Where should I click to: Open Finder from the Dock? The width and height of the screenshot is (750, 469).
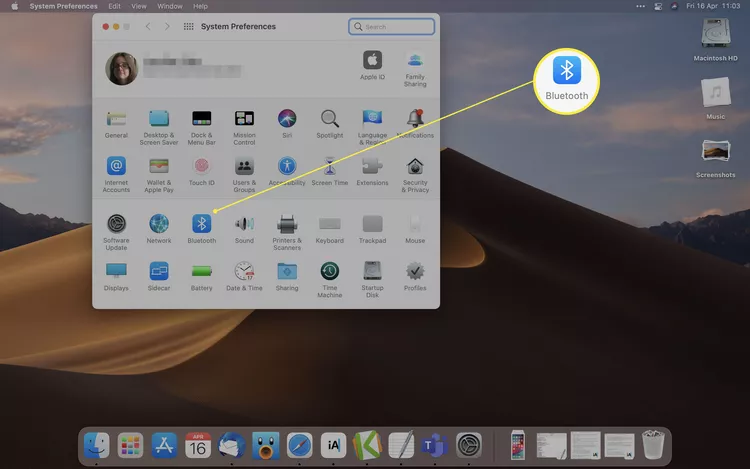point(96,446)
